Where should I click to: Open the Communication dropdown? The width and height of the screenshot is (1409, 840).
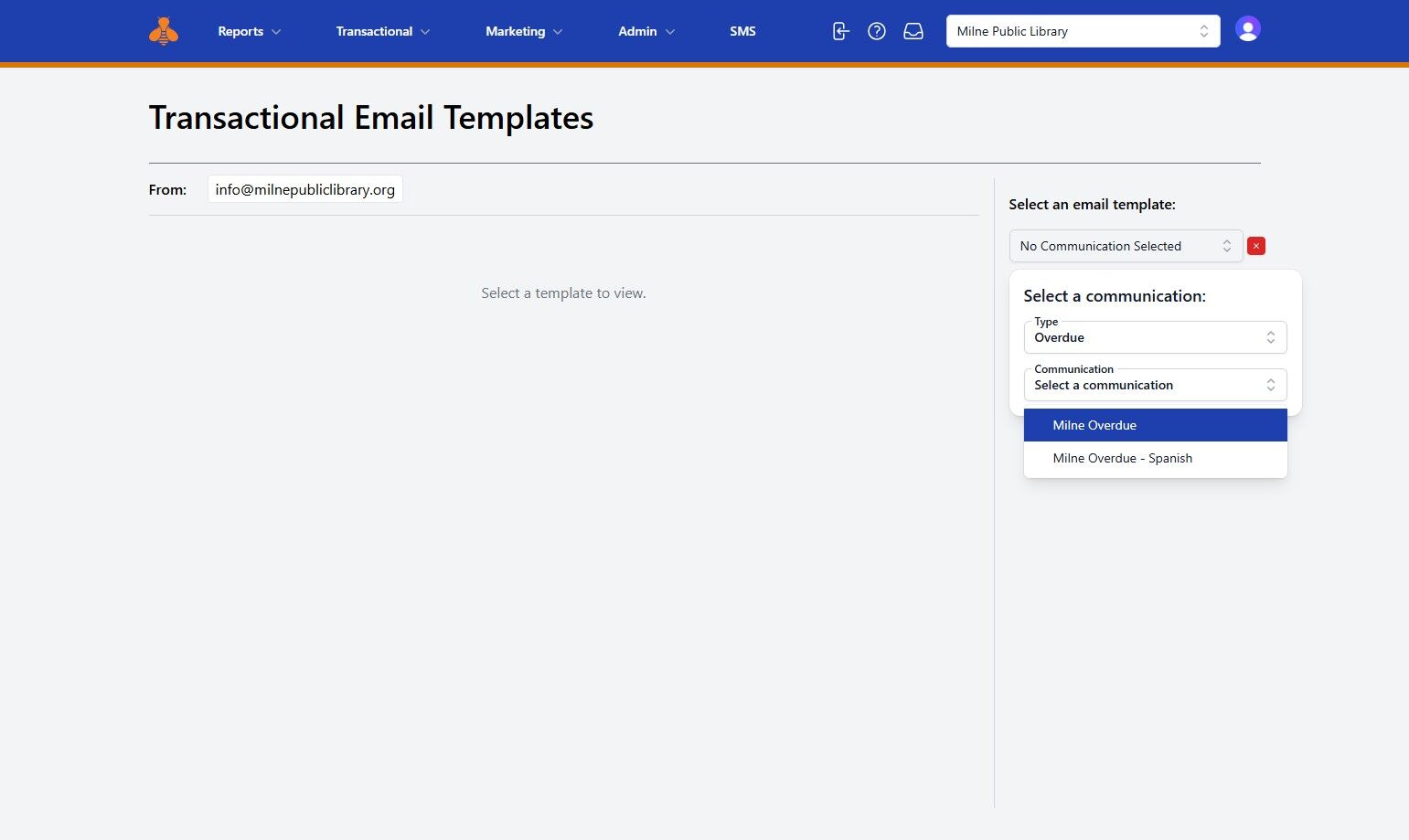click(1155, 385)
